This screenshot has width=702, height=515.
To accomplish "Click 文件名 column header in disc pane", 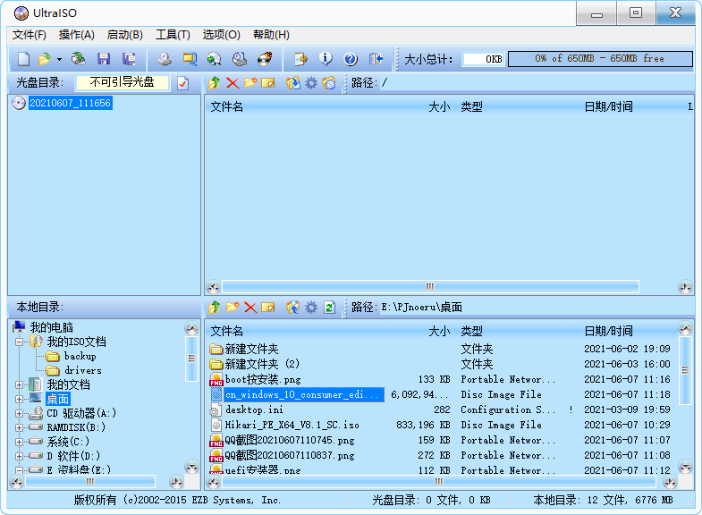I will click(x=227, y=107).
